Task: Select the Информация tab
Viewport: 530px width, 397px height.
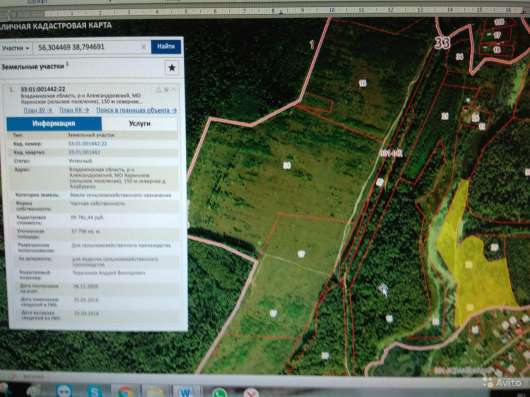Action: click(x=54, y=124)
